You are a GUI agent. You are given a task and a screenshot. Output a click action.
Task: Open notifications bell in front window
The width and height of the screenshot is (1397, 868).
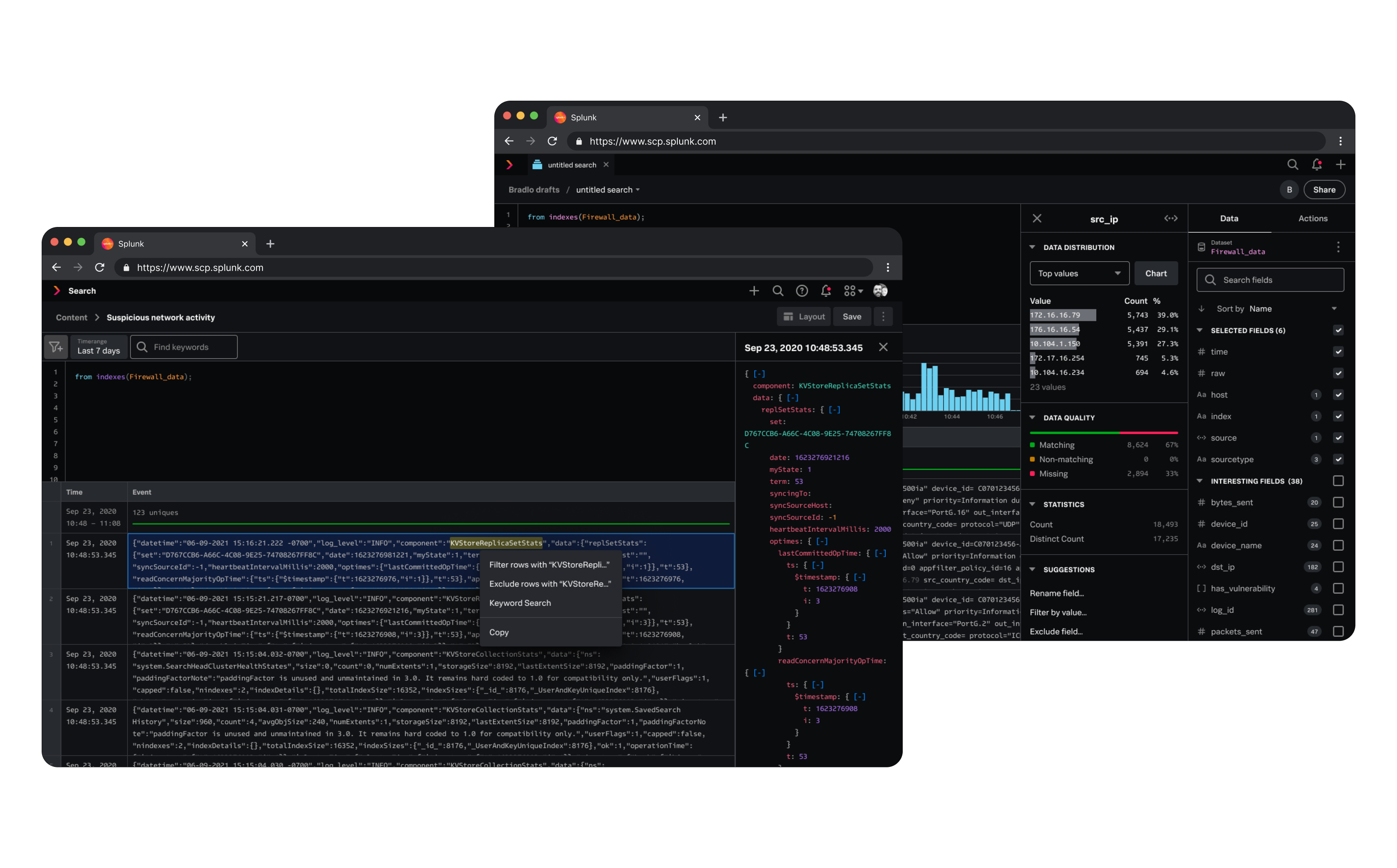[x=826, y=291]
